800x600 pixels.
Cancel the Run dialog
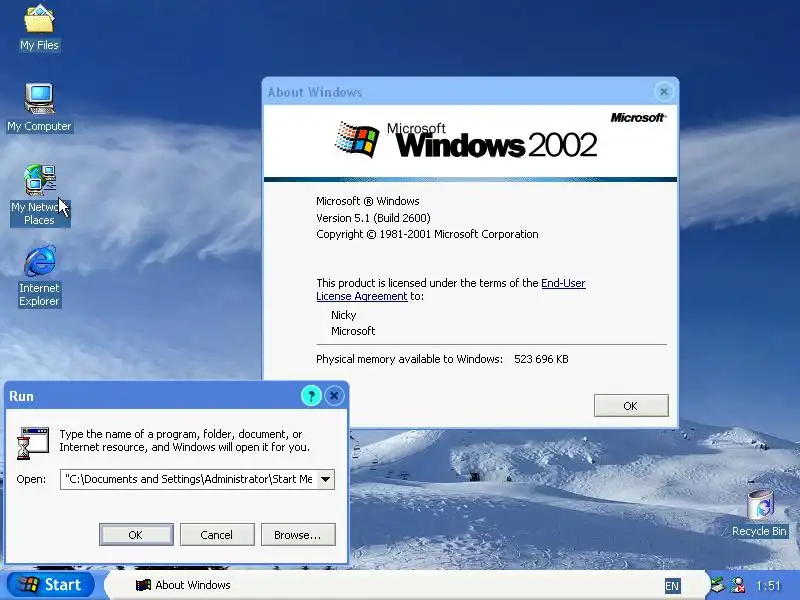[217, 535]
